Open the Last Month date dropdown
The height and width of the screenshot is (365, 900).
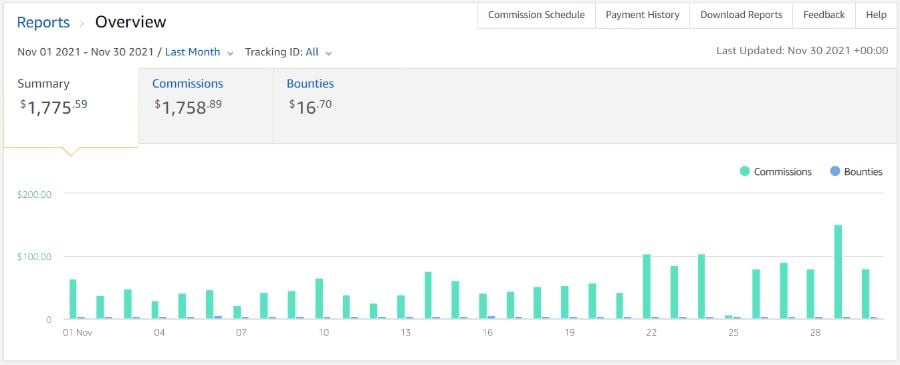pos(192,52)
